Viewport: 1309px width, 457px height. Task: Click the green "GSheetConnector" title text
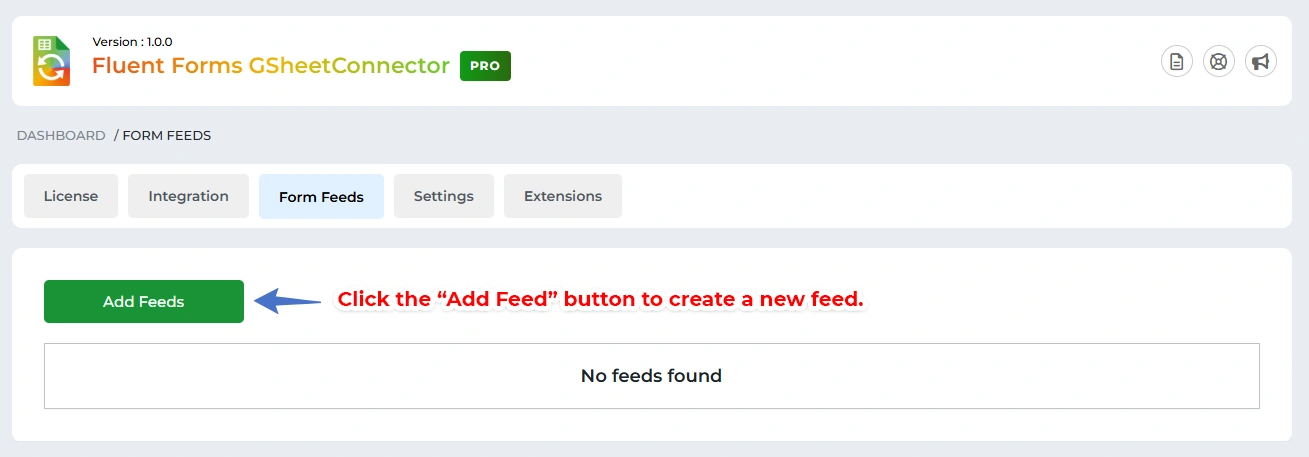(349, 66)
